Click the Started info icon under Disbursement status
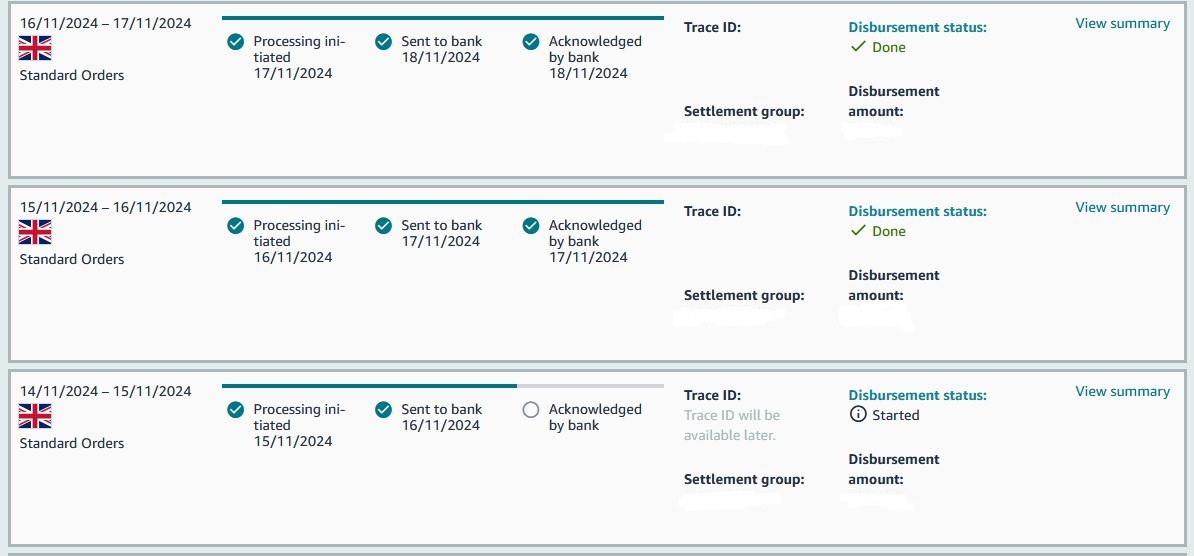Viewport: 1194px width, 556px height. point(858,415)
